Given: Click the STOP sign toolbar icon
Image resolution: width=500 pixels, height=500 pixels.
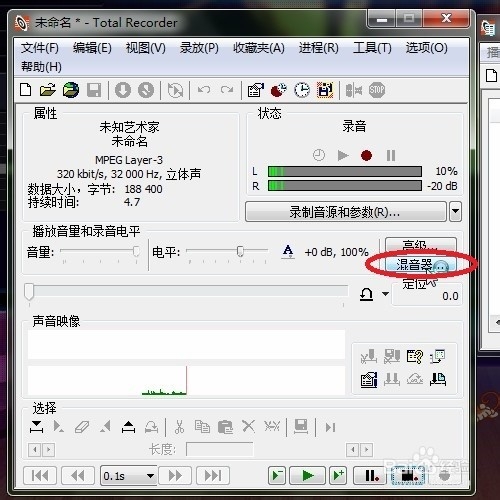Looking at the screenshot, I should tap(377, 90).
